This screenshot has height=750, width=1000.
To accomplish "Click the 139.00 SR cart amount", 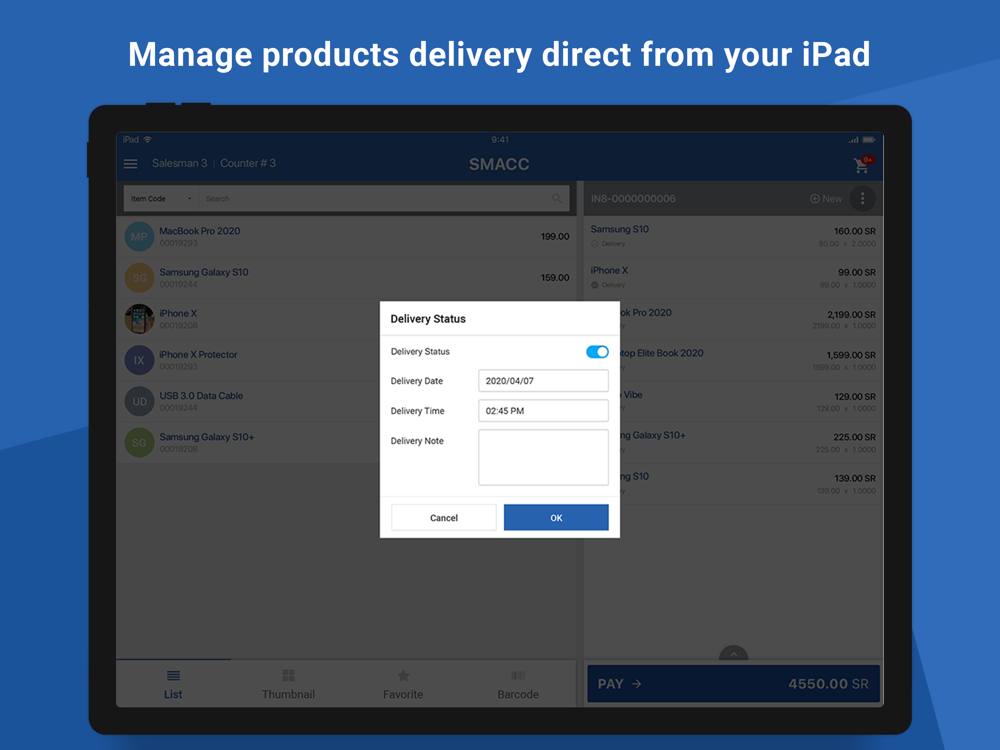I will point(855,478).
